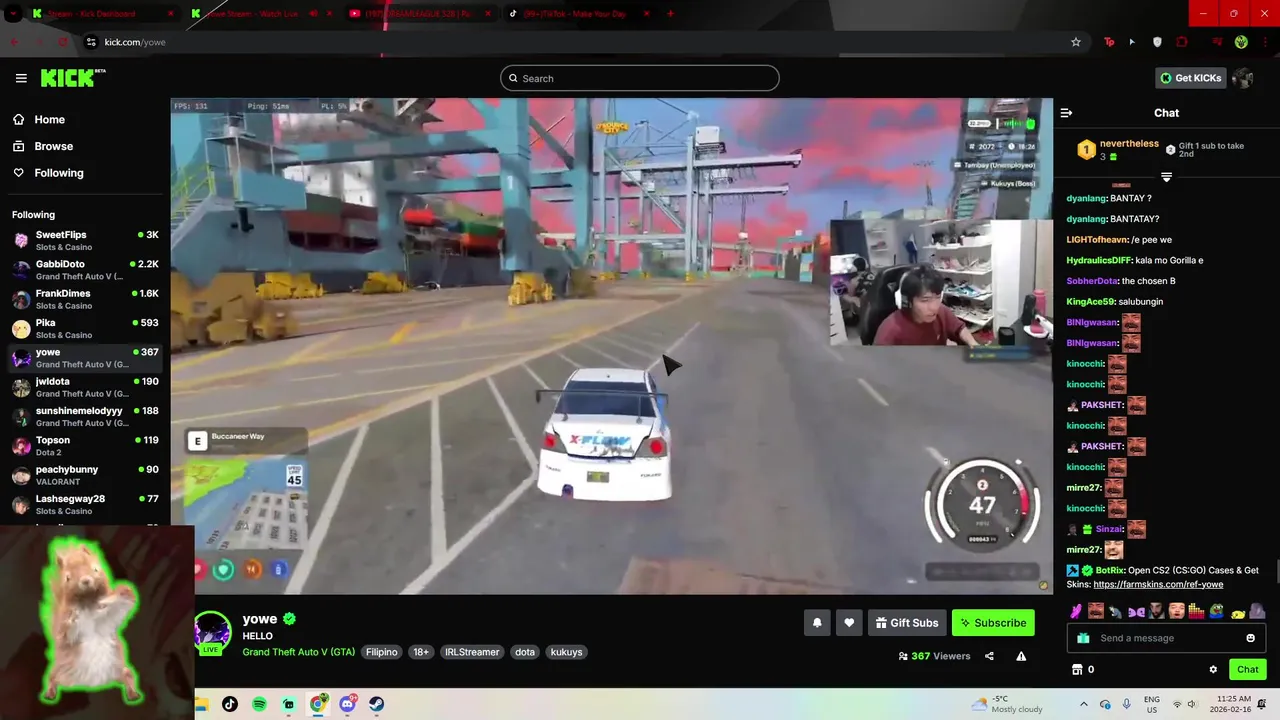The height and width of the screenshot is (720, 1280).
Task: Open Spotify from the taskbar
Action: coord(259,704)
